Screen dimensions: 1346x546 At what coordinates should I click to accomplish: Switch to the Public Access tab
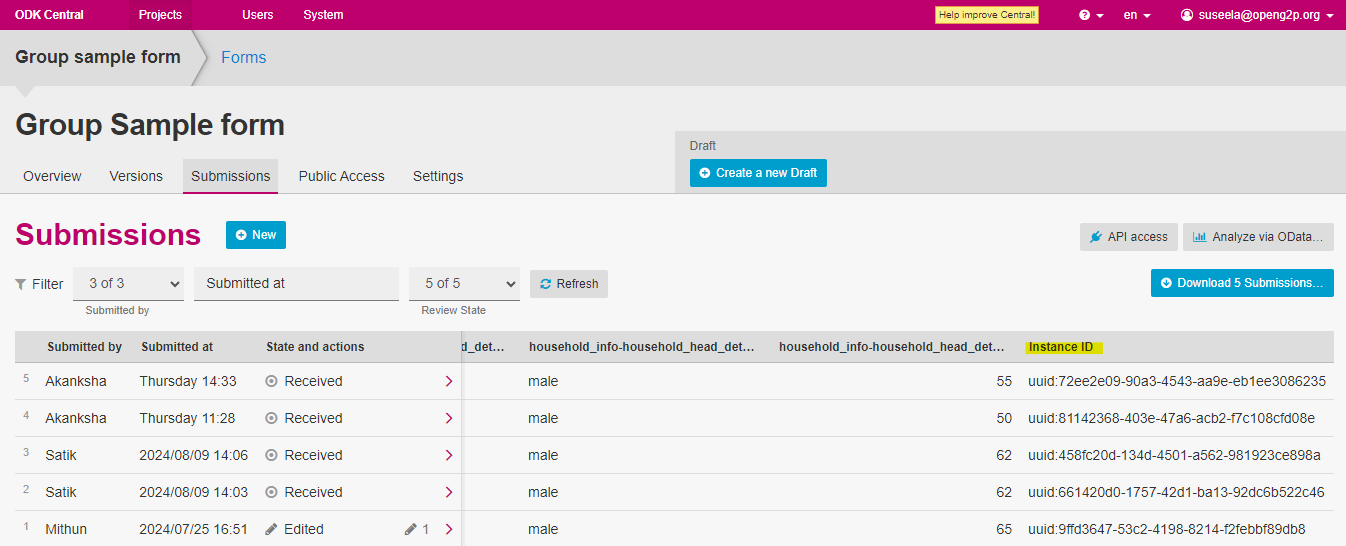[x=341, y=176]
